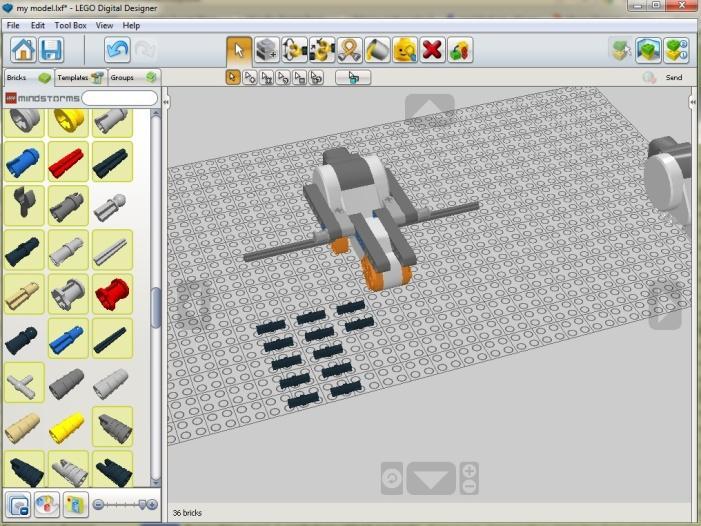Undo the last action
701x526 pixels.
click(118, 50)
